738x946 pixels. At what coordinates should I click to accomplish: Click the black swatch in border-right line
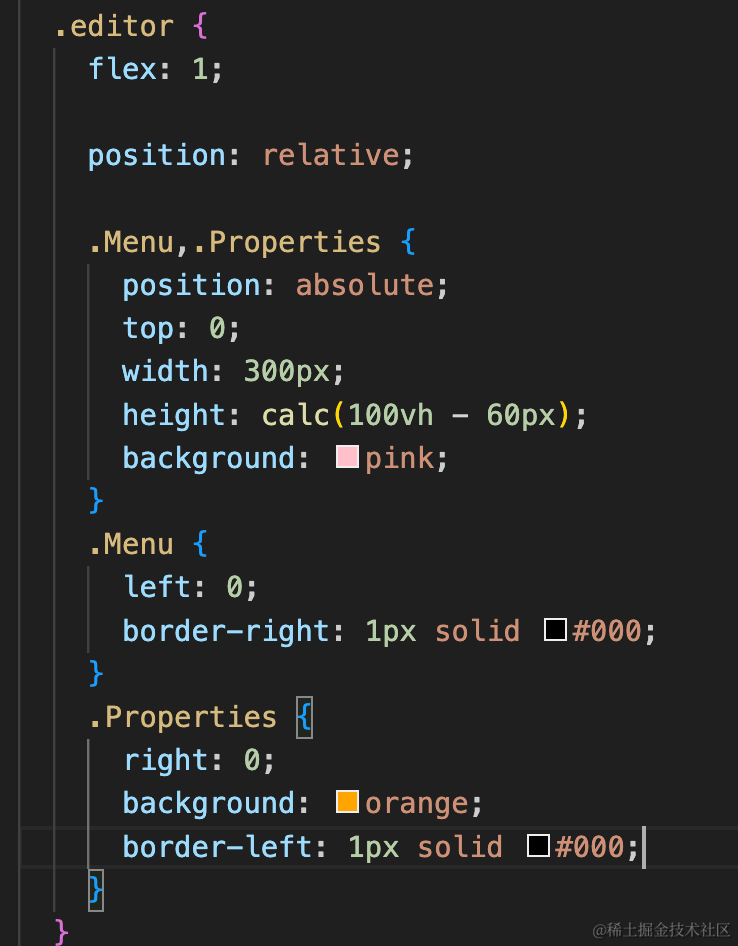[555, 629]
